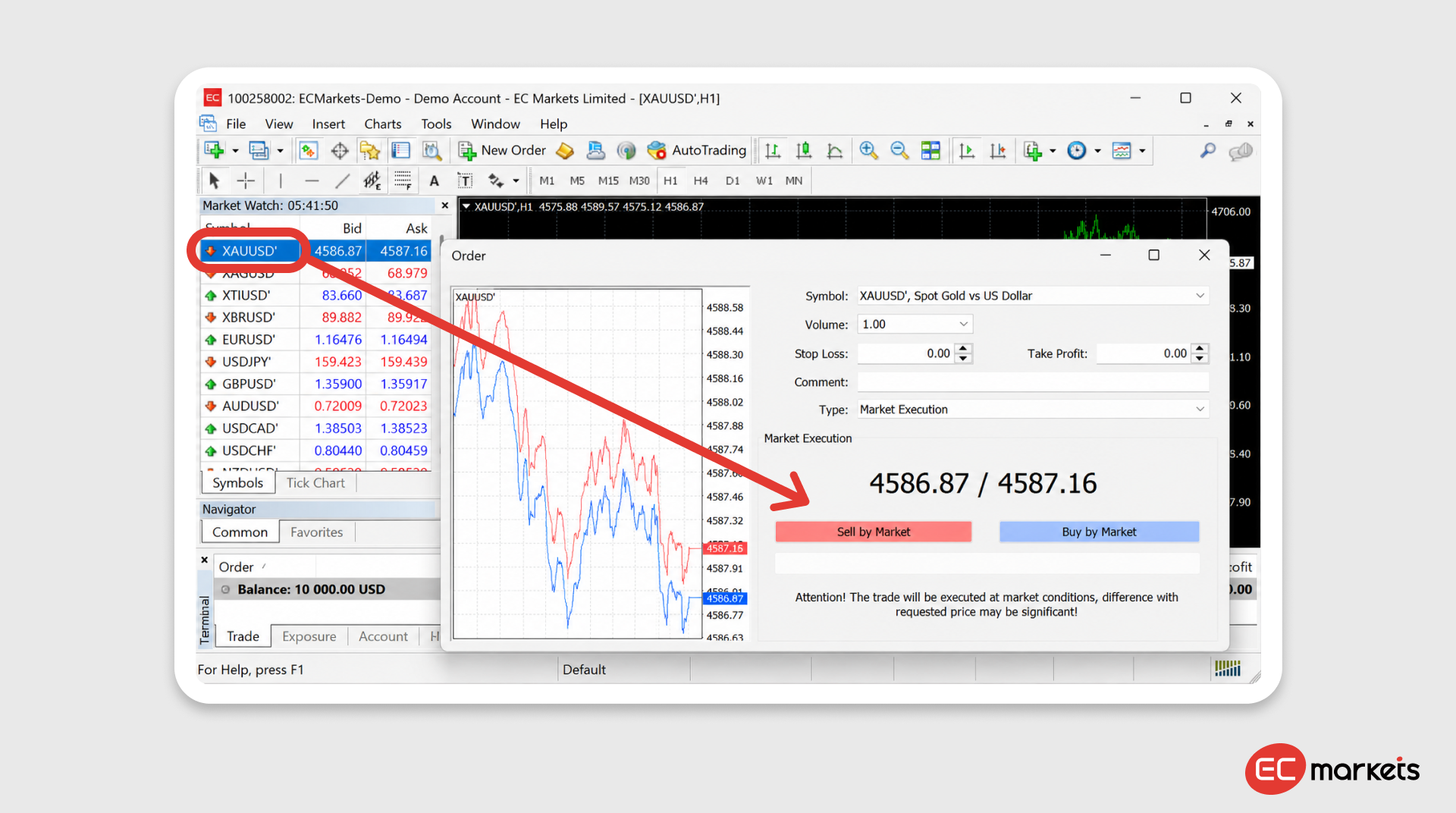Toggle the AutoTrading button

tap(697, 150)
